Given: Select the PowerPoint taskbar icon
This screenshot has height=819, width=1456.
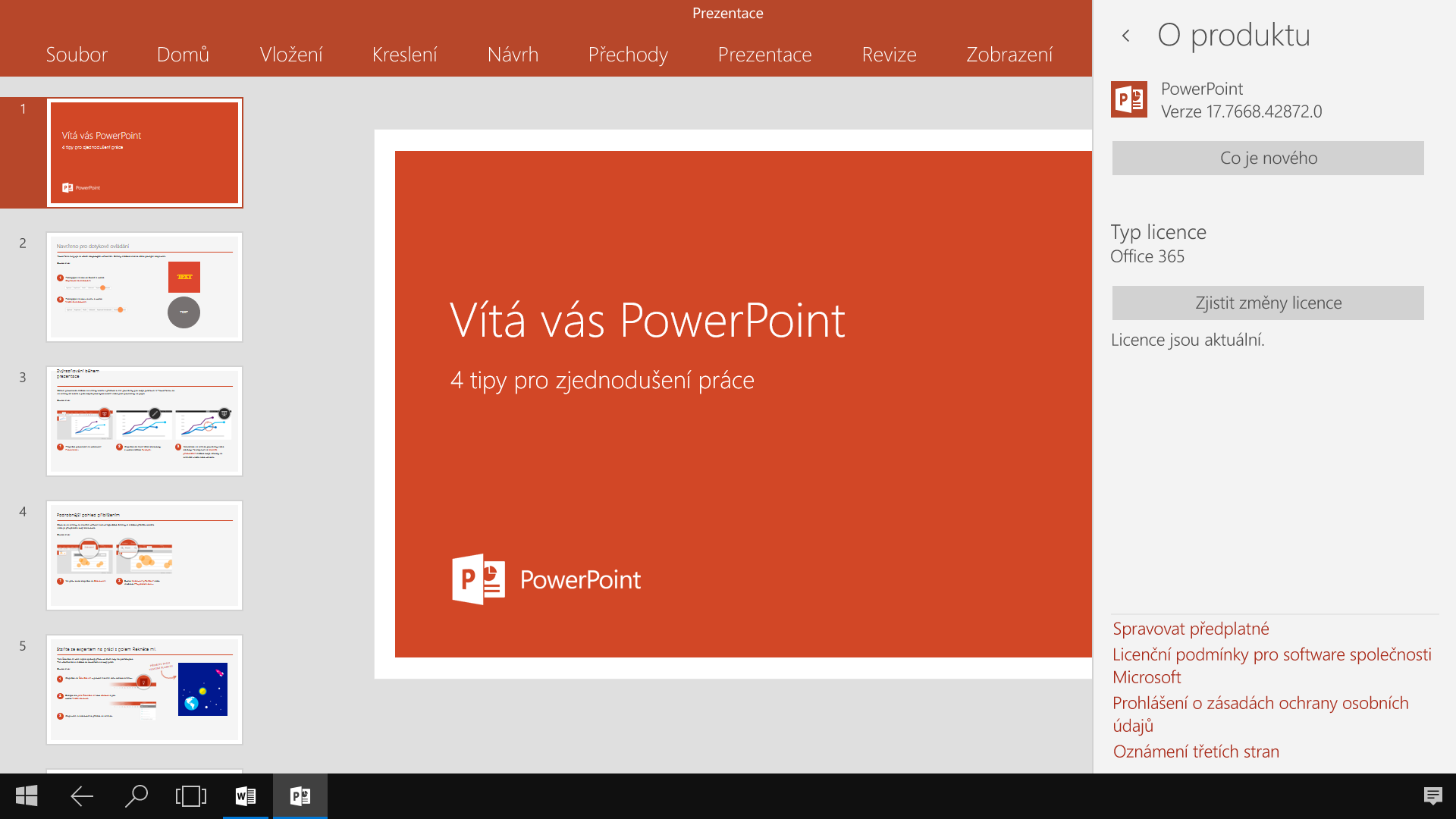Looking at the screenshot, I should pos(300,795).
